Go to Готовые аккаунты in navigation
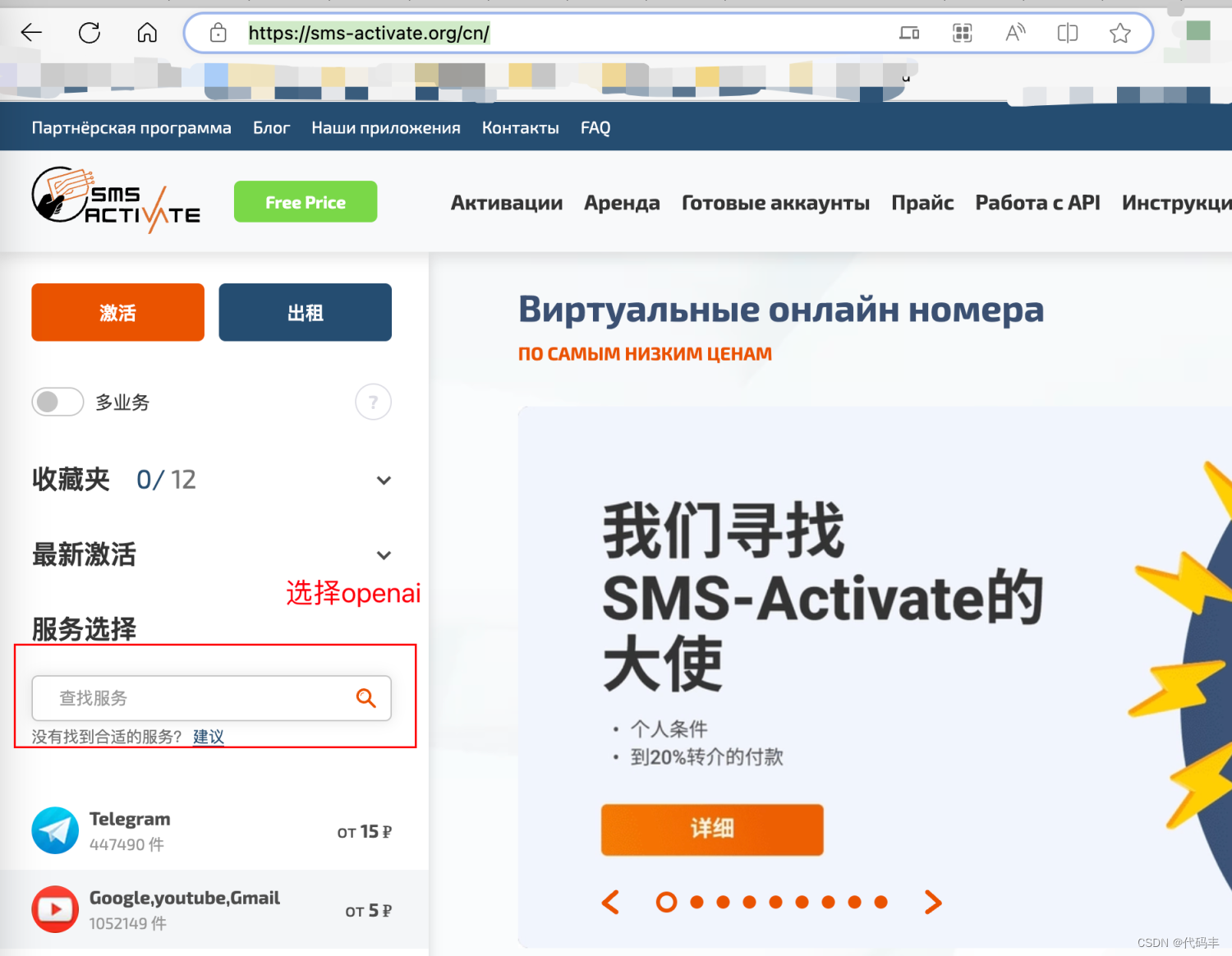The image size is (1232, 956). tap(775, 203)
